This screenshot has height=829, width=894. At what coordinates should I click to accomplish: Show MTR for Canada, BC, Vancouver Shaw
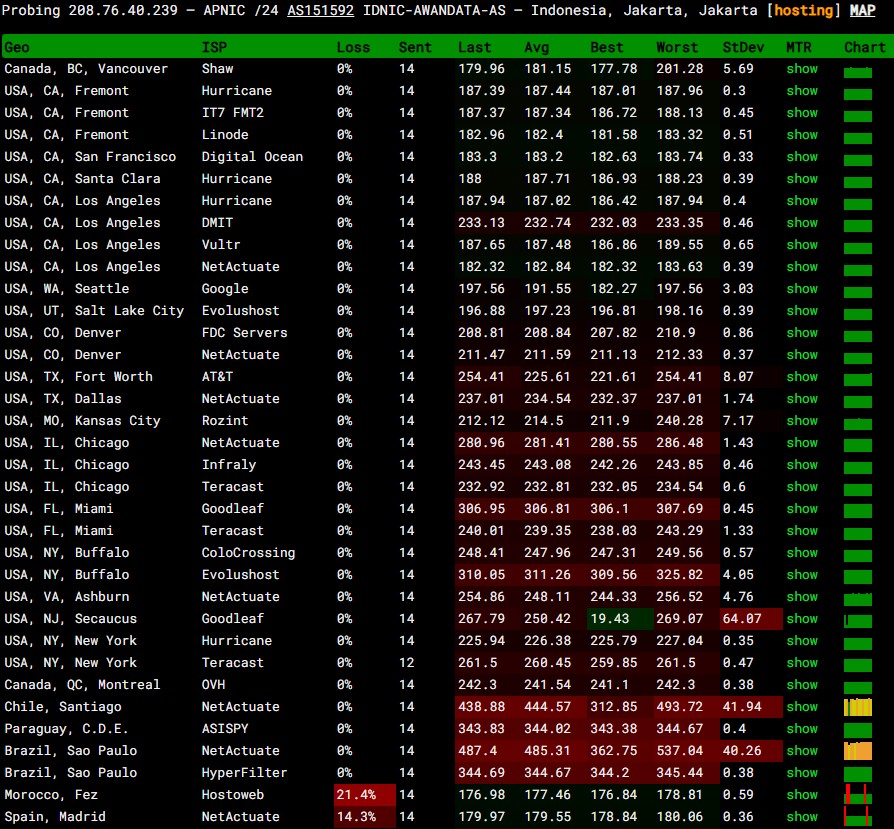(x=802, y=68)
